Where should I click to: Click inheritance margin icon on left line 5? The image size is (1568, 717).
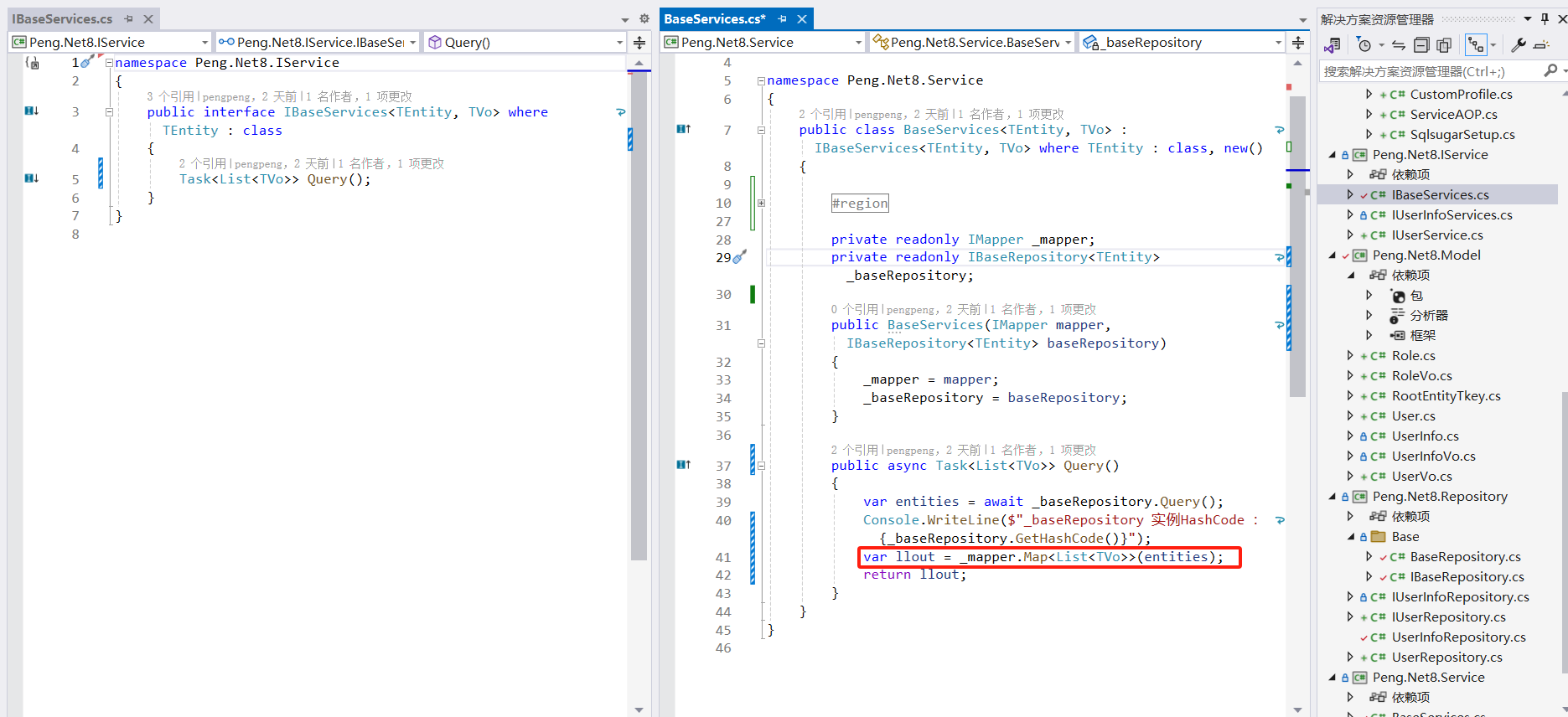point(32,178)
